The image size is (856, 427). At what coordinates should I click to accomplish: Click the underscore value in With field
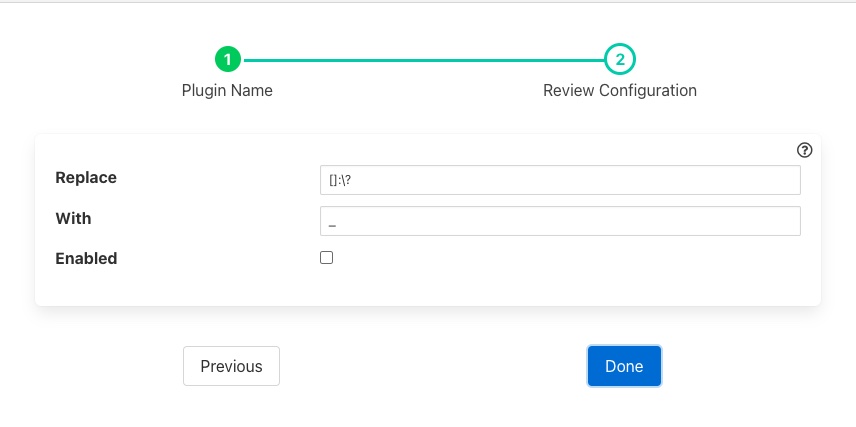(332, 223)
